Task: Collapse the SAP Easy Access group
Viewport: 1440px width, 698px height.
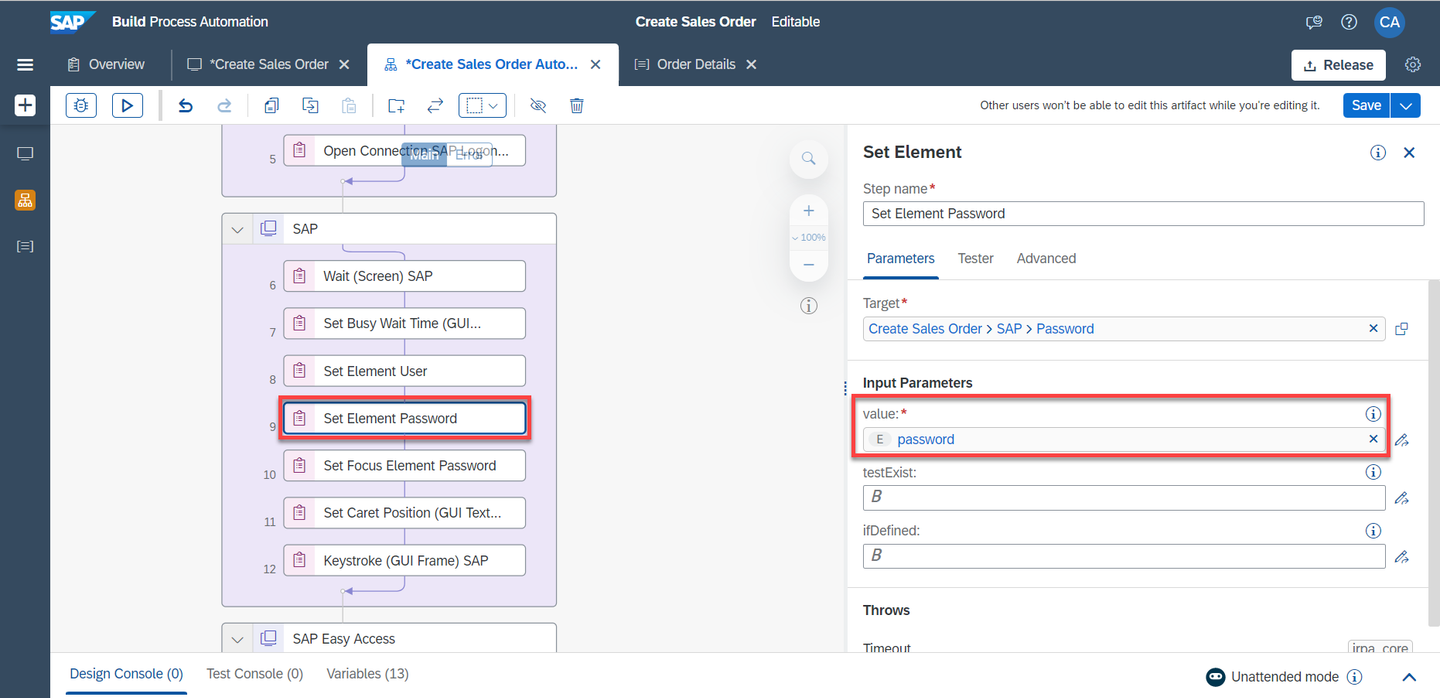Action: (x=237, y=639)
